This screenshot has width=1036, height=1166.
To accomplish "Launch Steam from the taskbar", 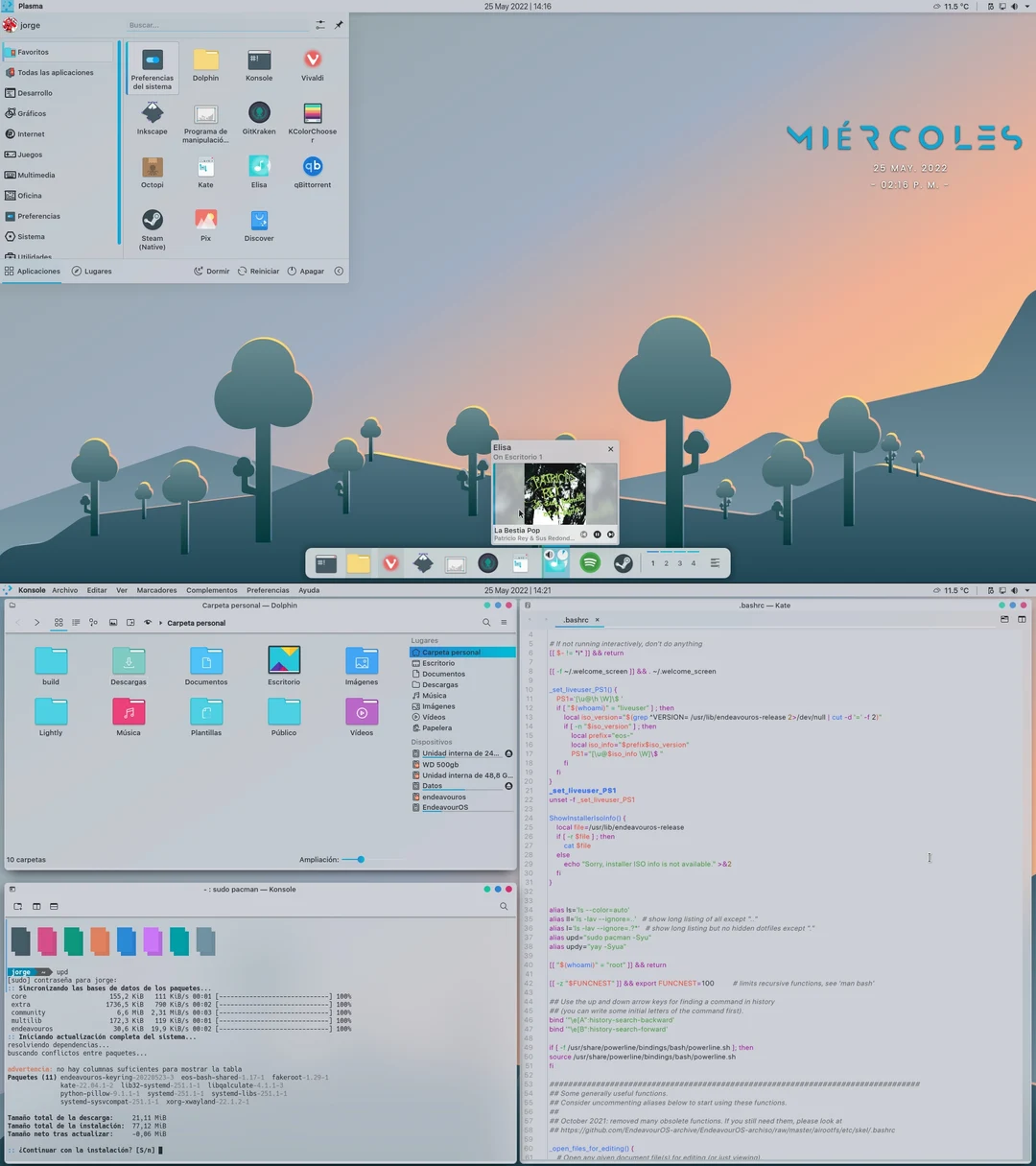I will pos(623,563).
